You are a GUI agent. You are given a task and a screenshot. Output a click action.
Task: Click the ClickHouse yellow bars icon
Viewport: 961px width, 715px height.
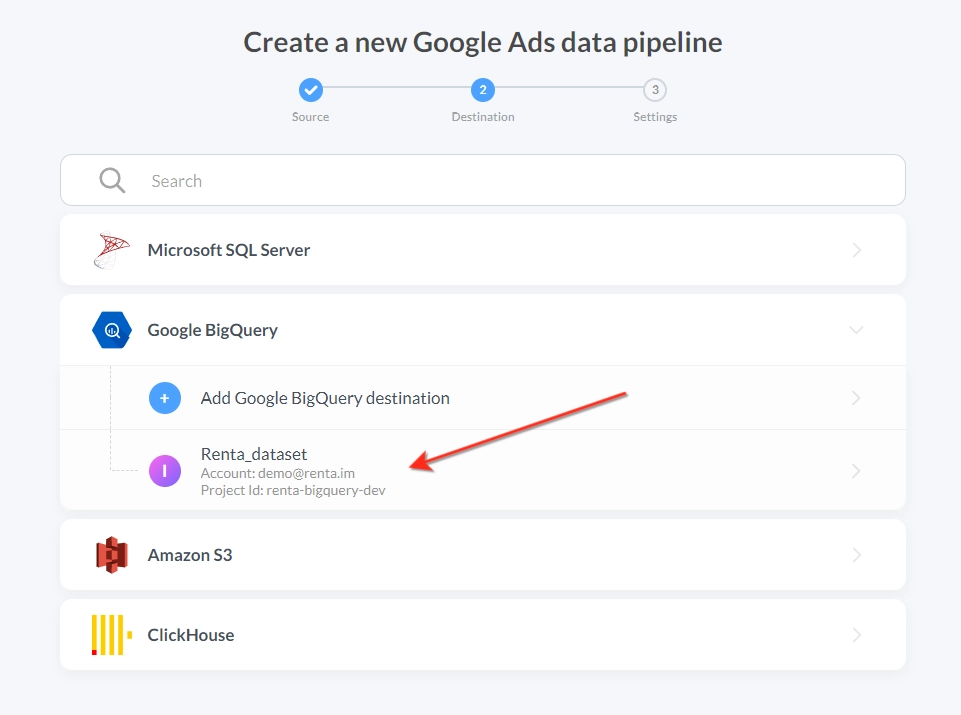tap(112, 635)
